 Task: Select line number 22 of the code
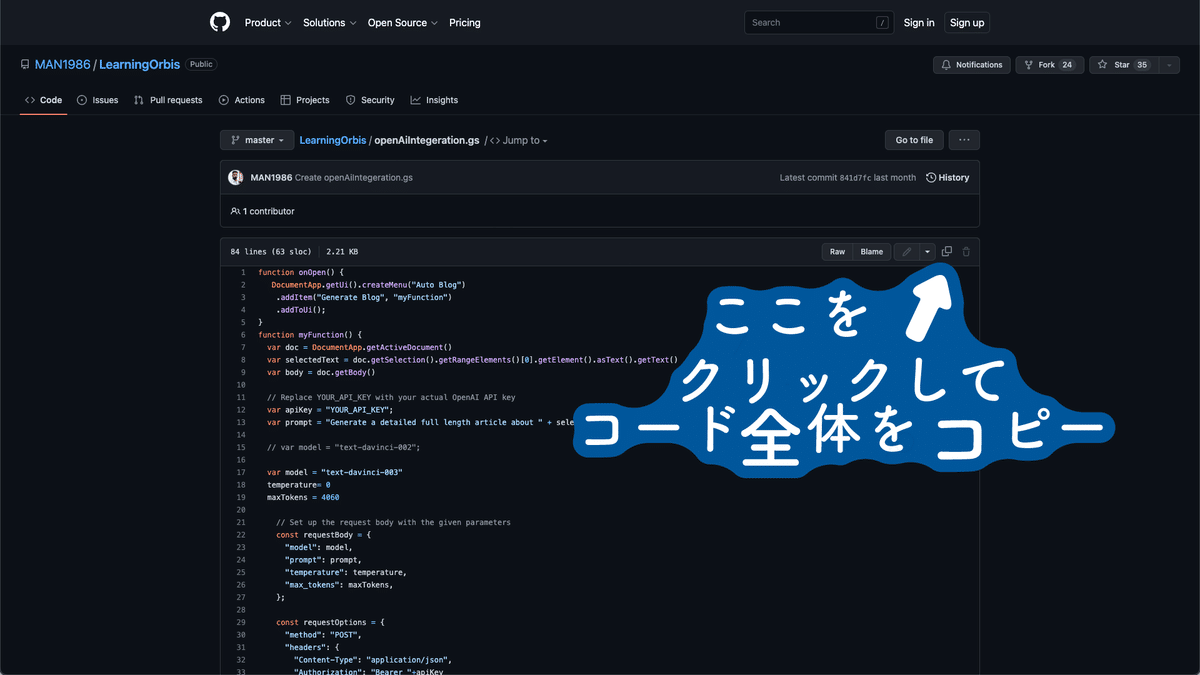pyautogui.click(x=240, y=535)
